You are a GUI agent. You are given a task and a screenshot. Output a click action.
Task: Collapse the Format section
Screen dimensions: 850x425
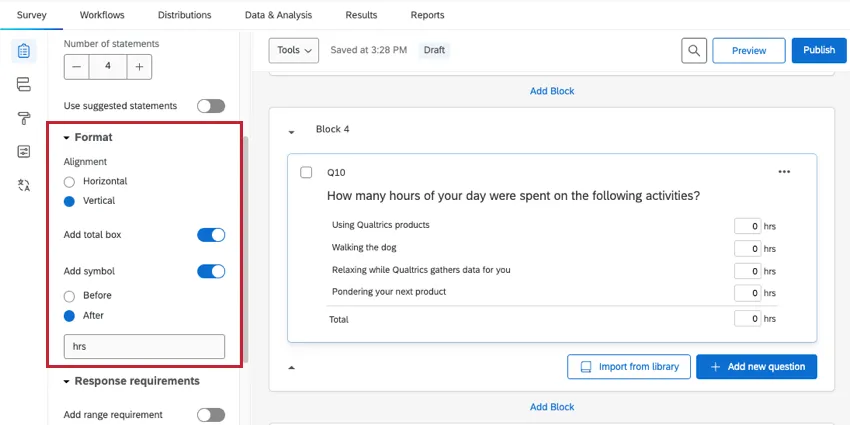click(67, 137)
